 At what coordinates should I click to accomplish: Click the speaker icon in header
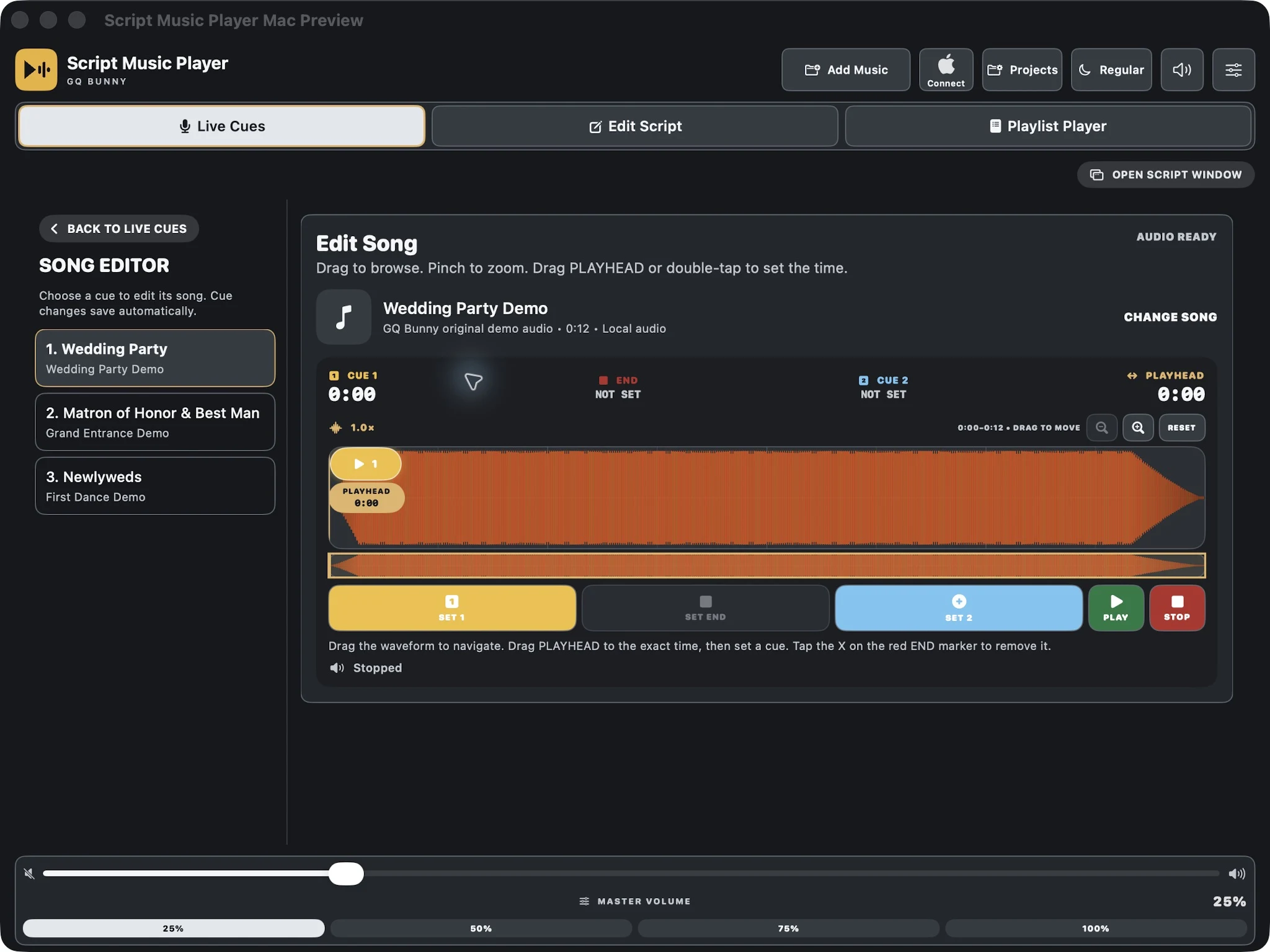(x=1182, y=69)
